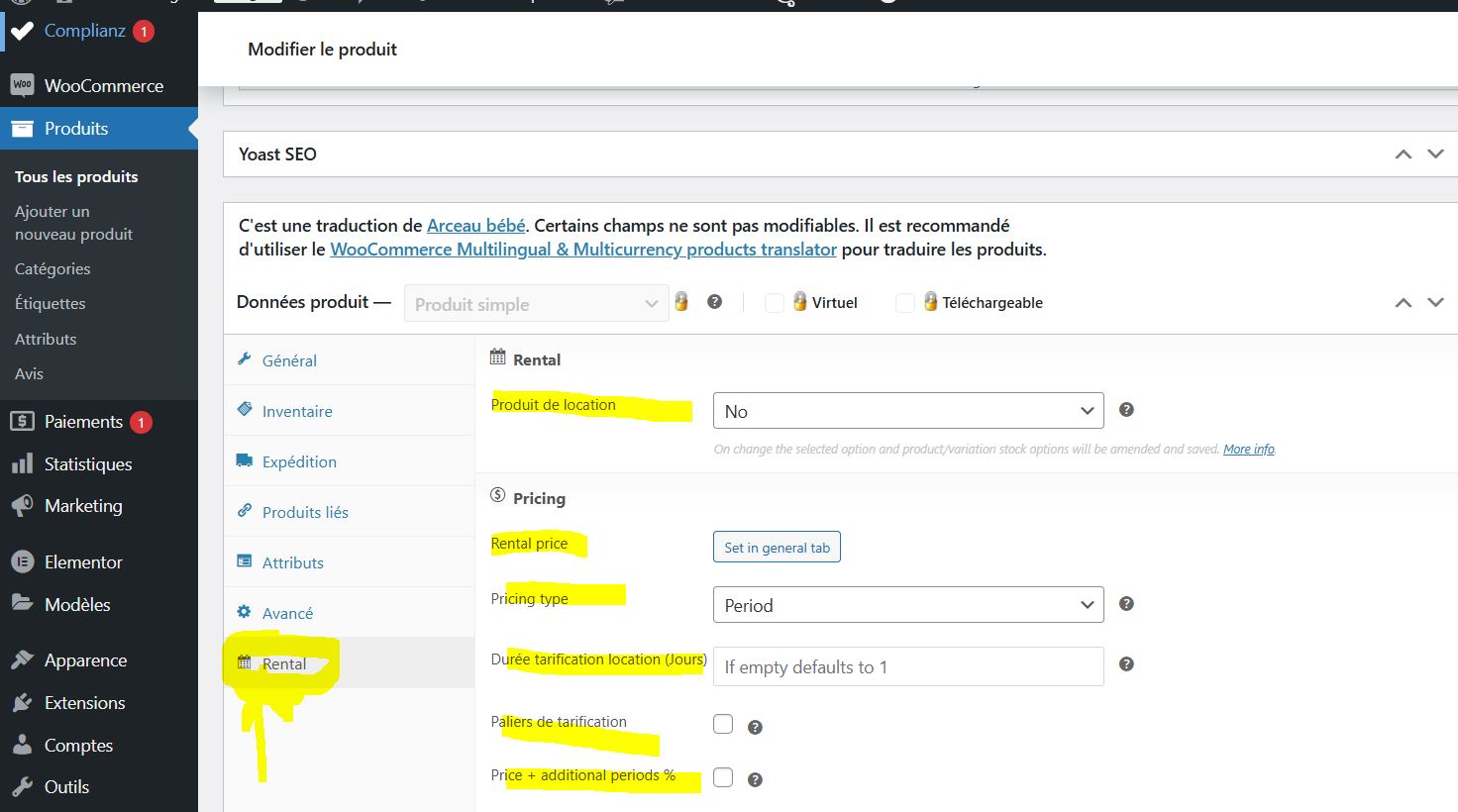Focus the Durée tarification location input field
The width and height of the screenshot is (1458, 812).
tap(908, 666)
